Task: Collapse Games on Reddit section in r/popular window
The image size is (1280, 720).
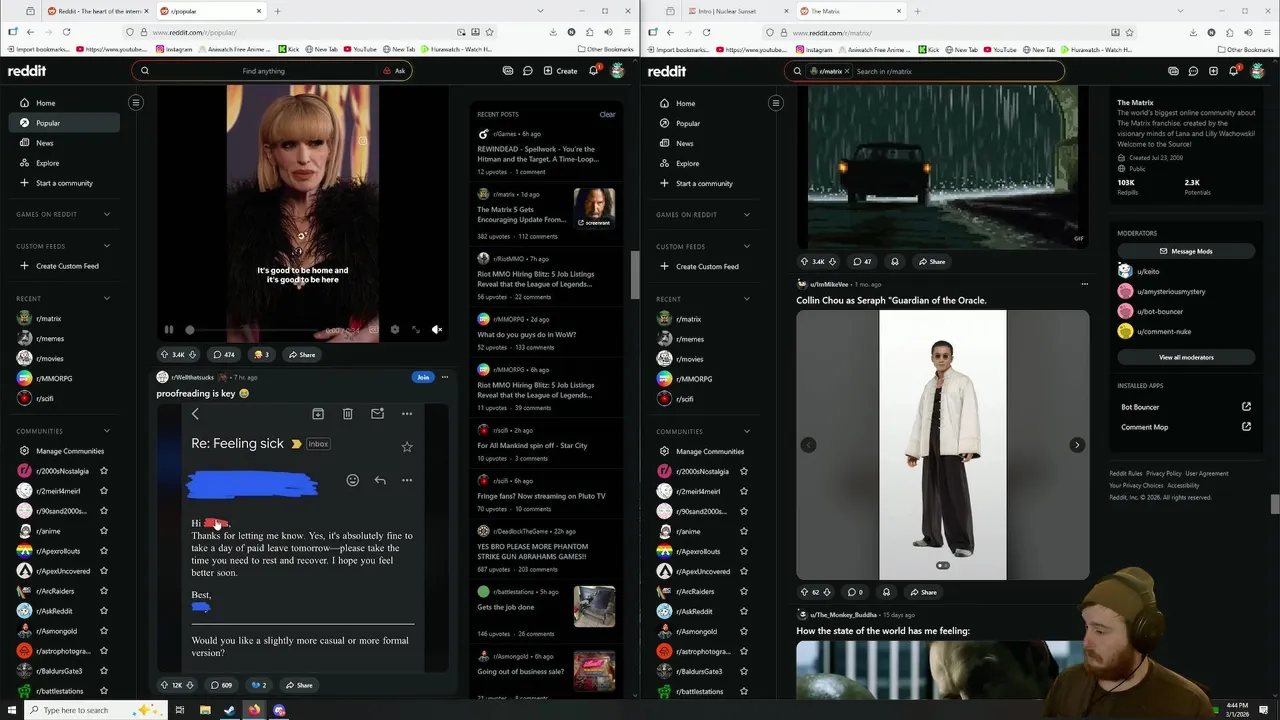Action: tap(107, 214)
